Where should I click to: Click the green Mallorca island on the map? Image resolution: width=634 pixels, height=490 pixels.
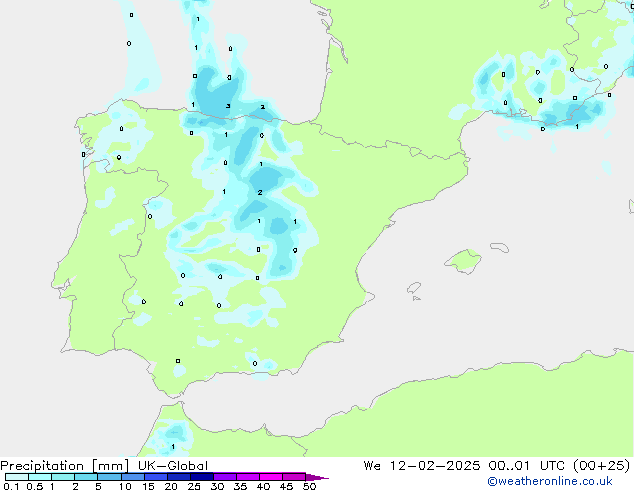click(x=464, y=261)
